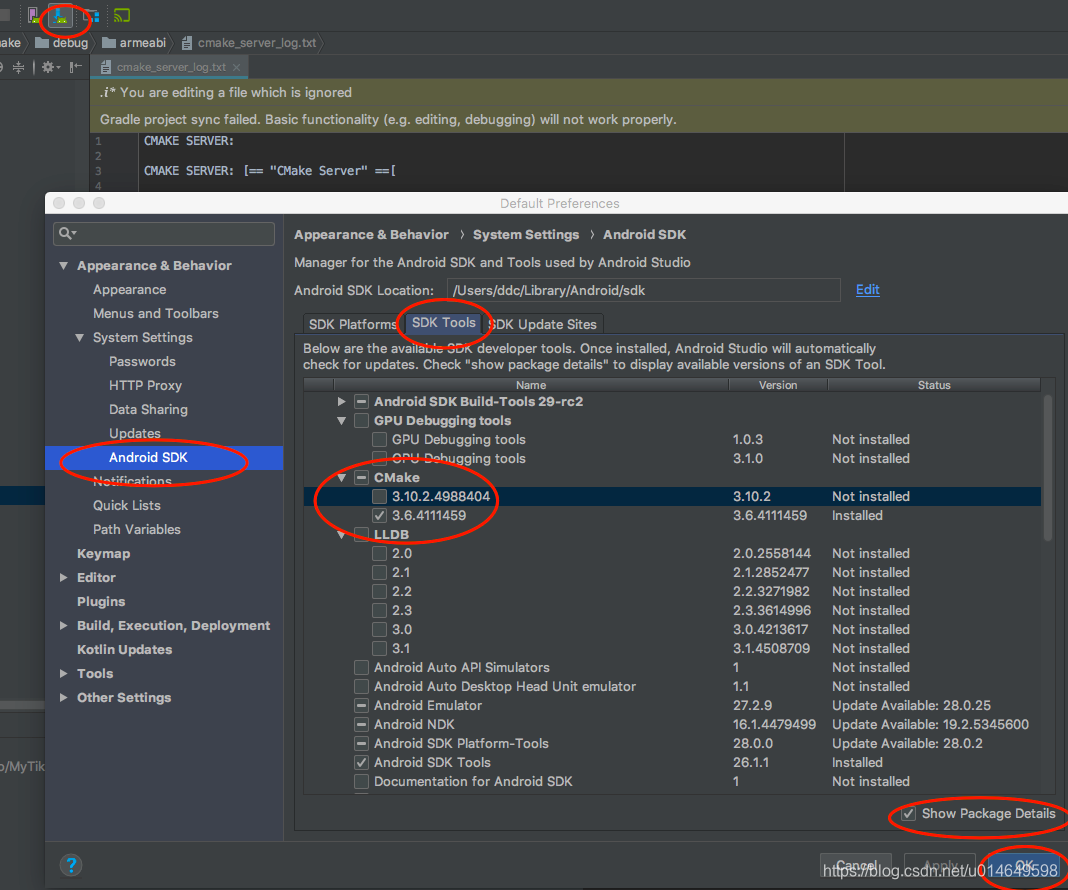The width and height of the screenshot is (1068, 890).
Task: Check GPU Debugging tools 3.1.0 checkbox
Action: pyautogui.click(x=379, y=458)
